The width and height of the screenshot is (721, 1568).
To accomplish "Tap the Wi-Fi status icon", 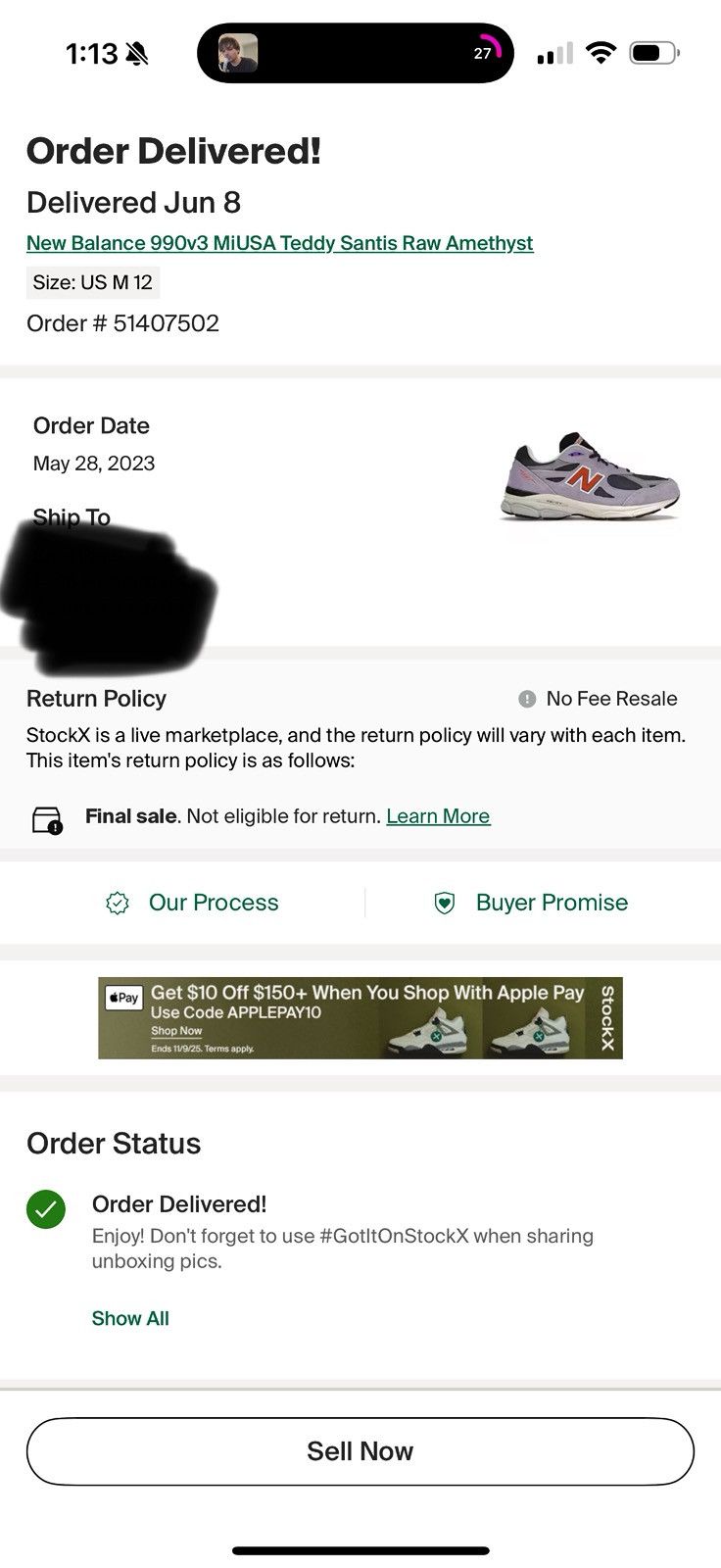I will 600,53.
